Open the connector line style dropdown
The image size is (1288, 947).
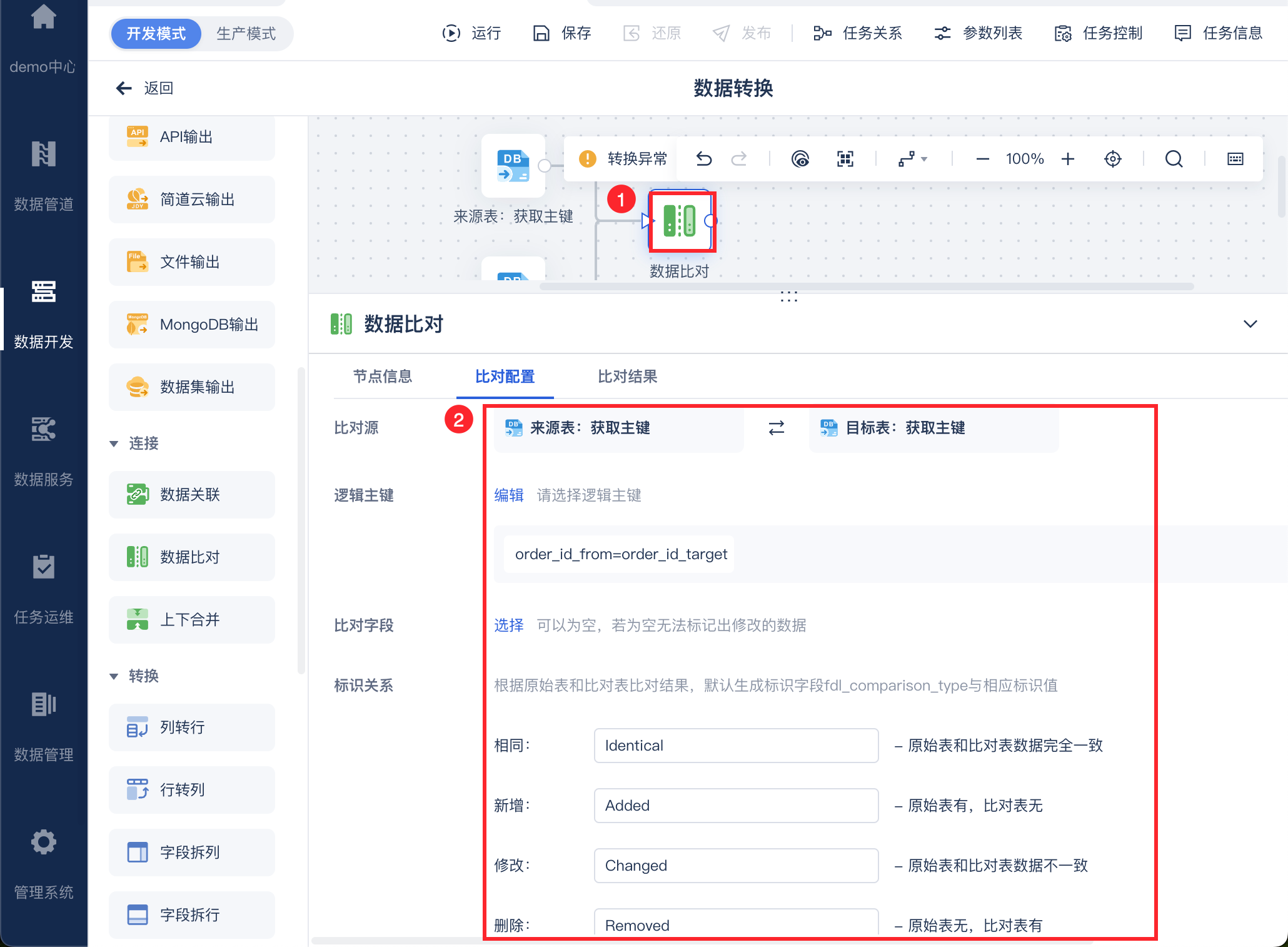tap(913, 159)
